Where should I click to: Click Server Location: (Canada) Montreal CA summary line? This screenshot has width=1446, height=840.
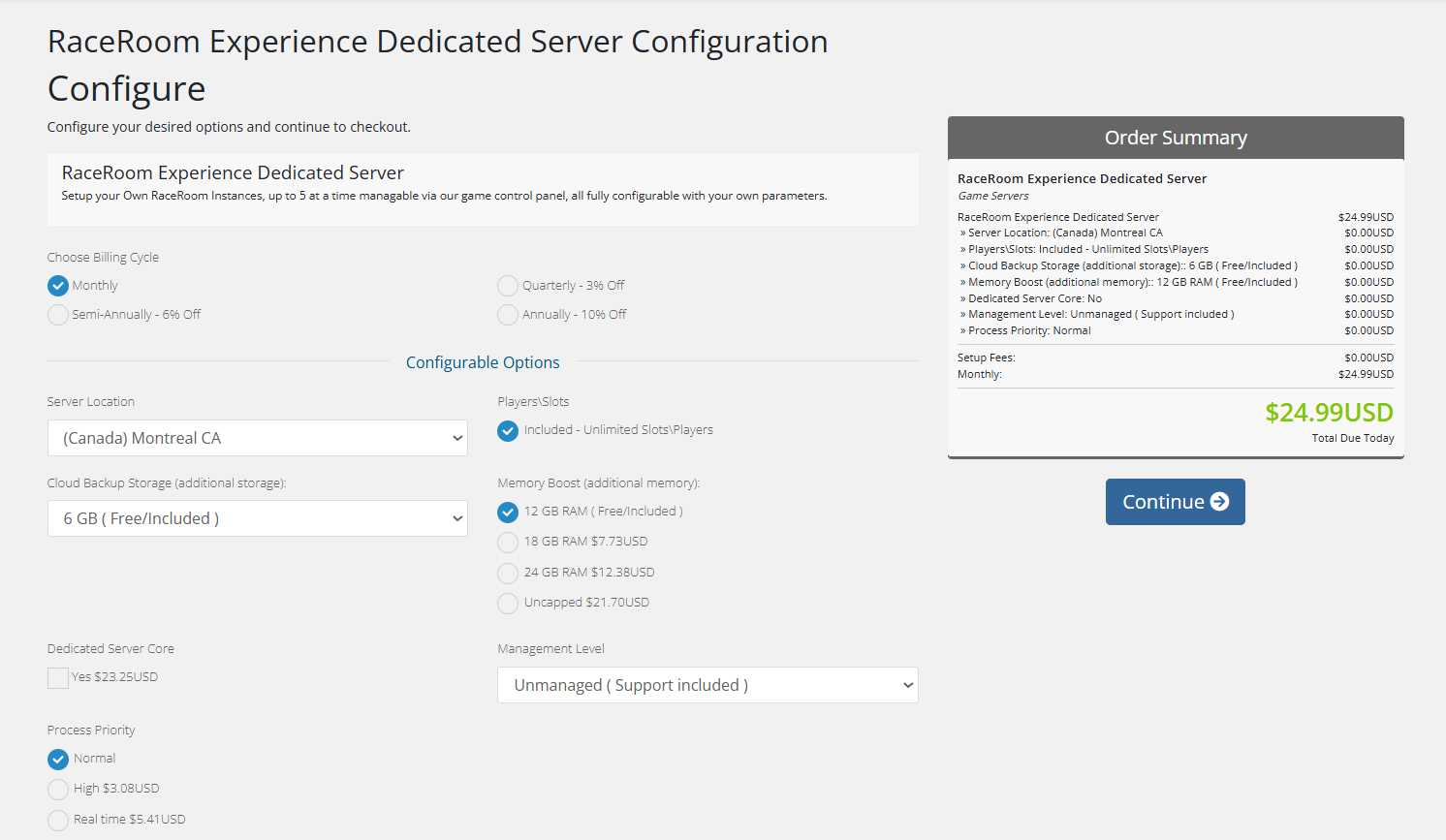tap(1176, 233)
